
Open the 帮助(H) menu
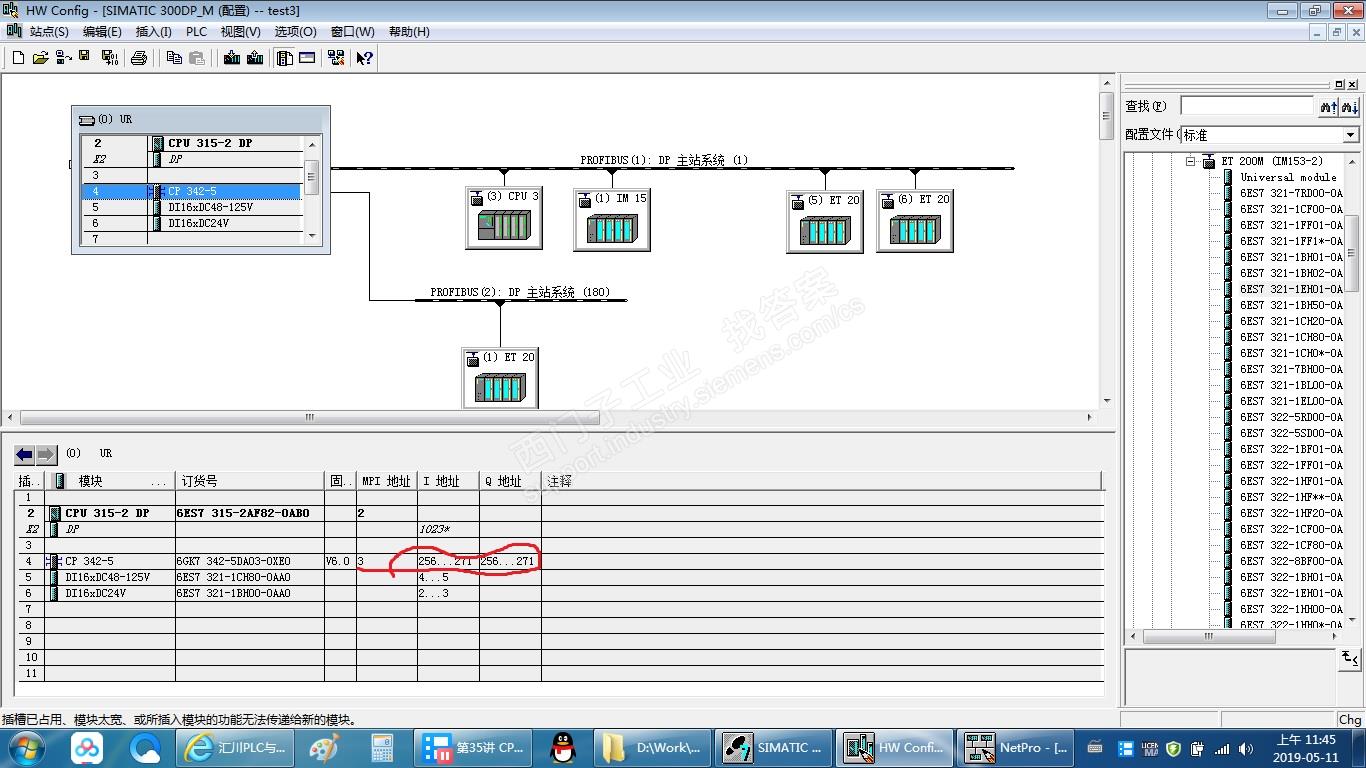click(409, 32)
